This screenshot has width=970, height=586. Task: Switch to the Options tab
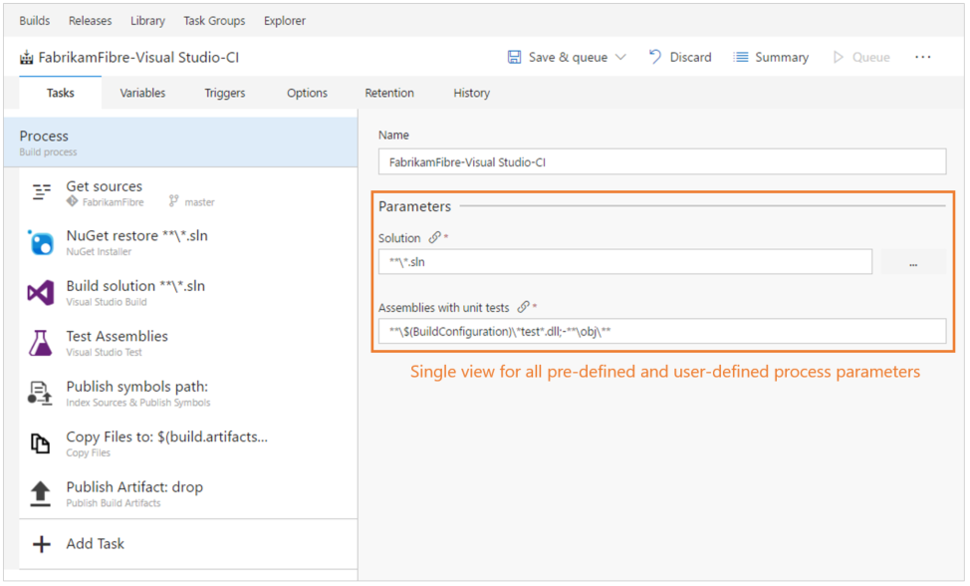click(307, 93)
